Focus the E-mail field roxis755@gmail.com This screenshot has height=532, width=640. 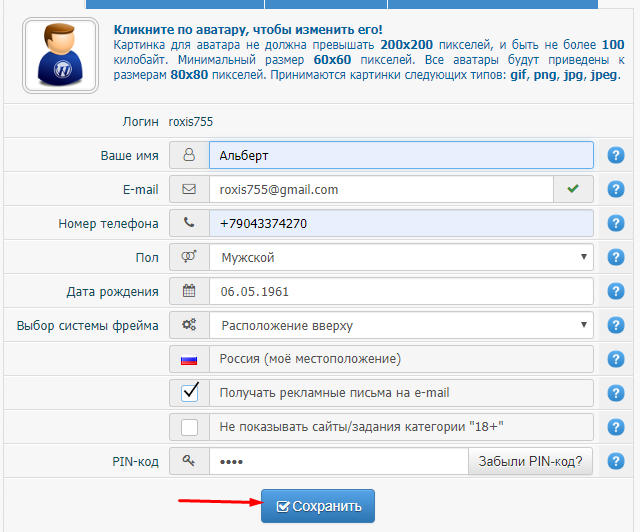[x=381, y=189]
